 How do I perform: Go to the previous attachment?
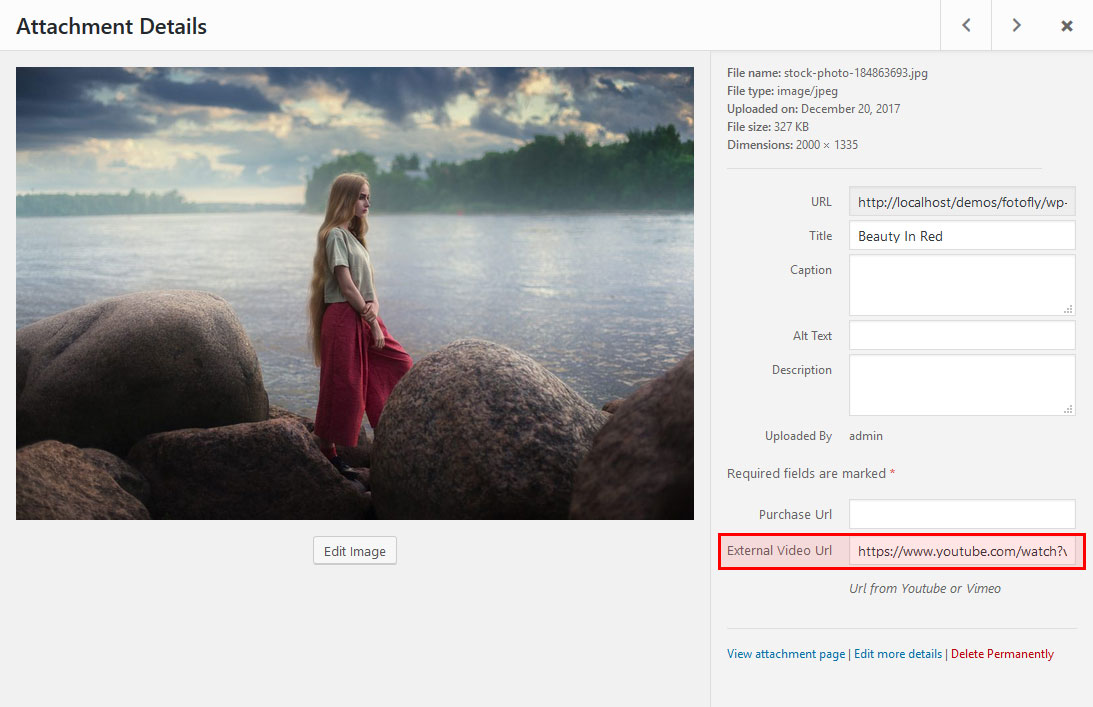(x=966, y=26)
